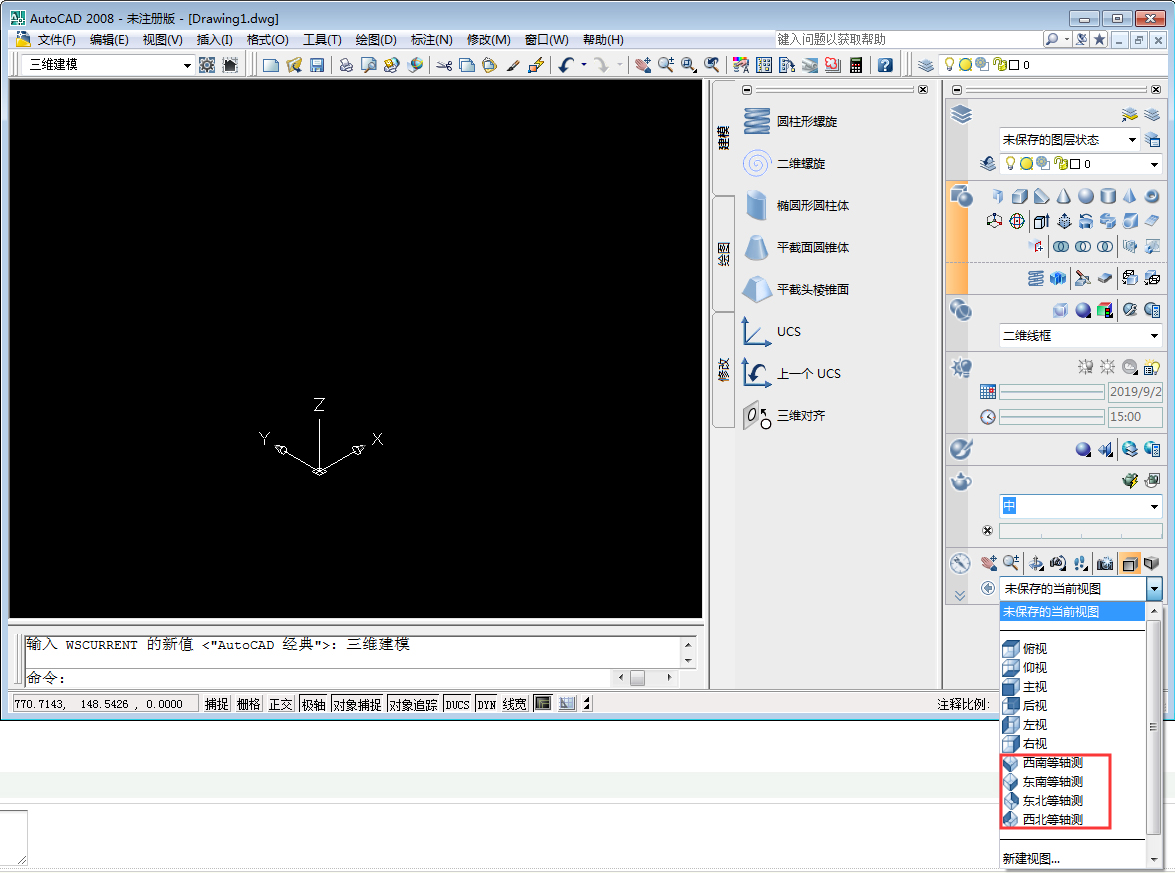Open the 二维线框 visual style dropdown
Image resolution: width=1175 pixels, height=873 pixels.
coord(1152,337)
